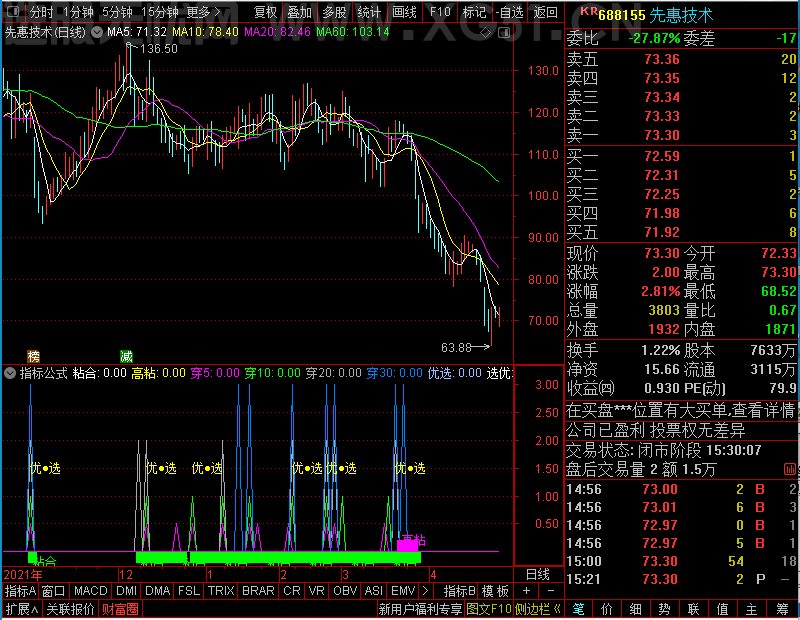Screen dimensions: 800x620
Task: Open the 模板 template option
Action: point(495,591)
